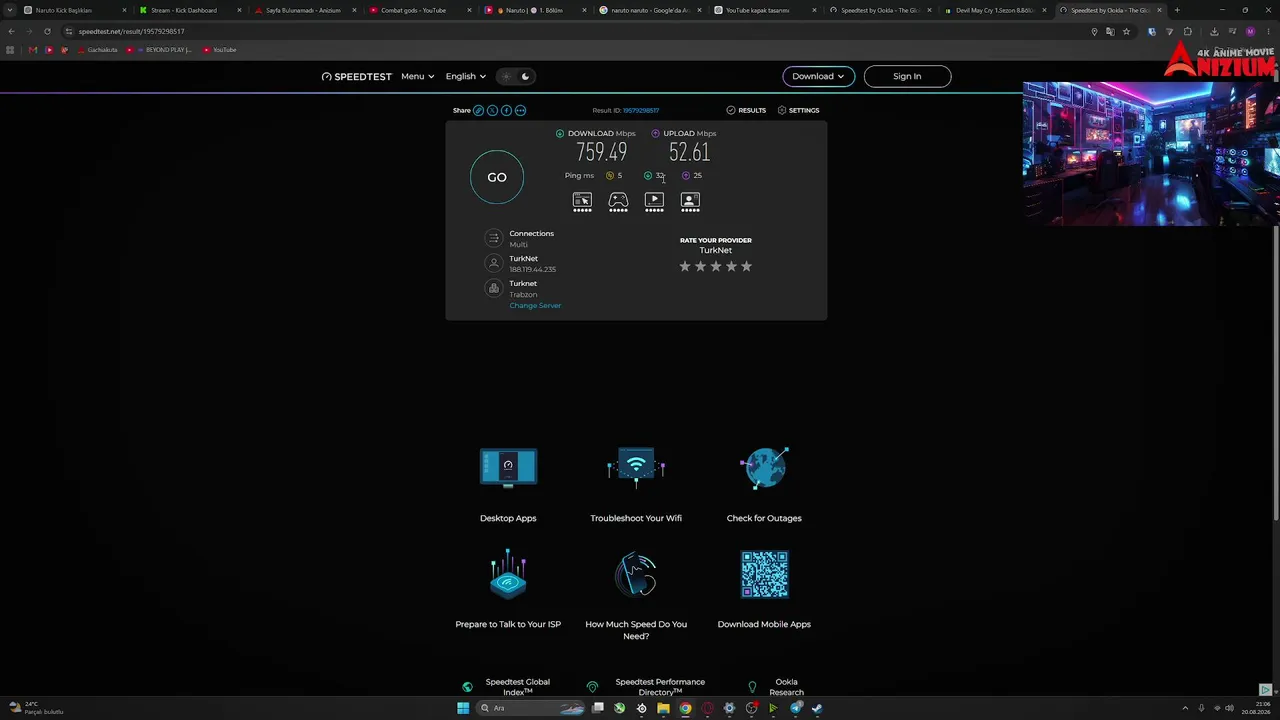Click the page vertical scrollbar

tap(1275, 370)
